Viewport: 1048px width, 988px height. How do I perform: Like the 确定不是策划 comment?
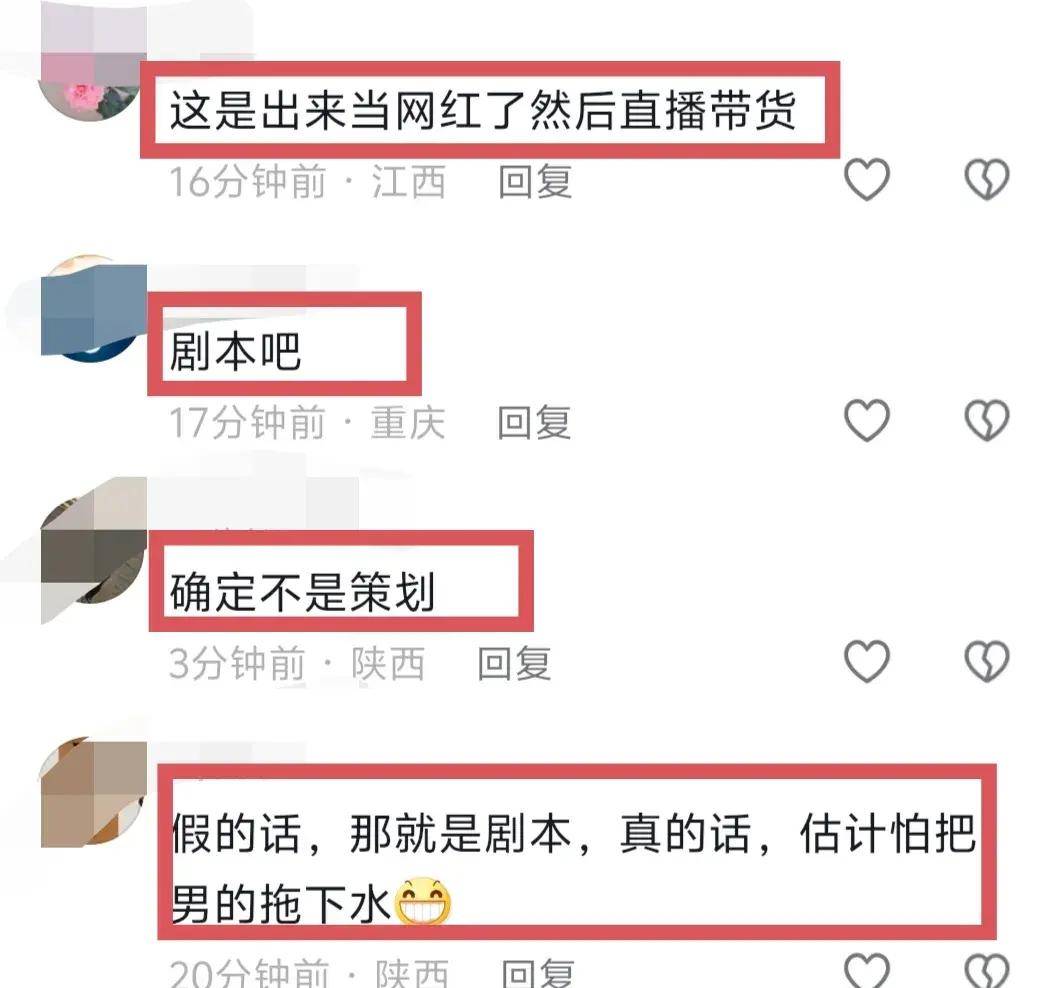(867, 661)
